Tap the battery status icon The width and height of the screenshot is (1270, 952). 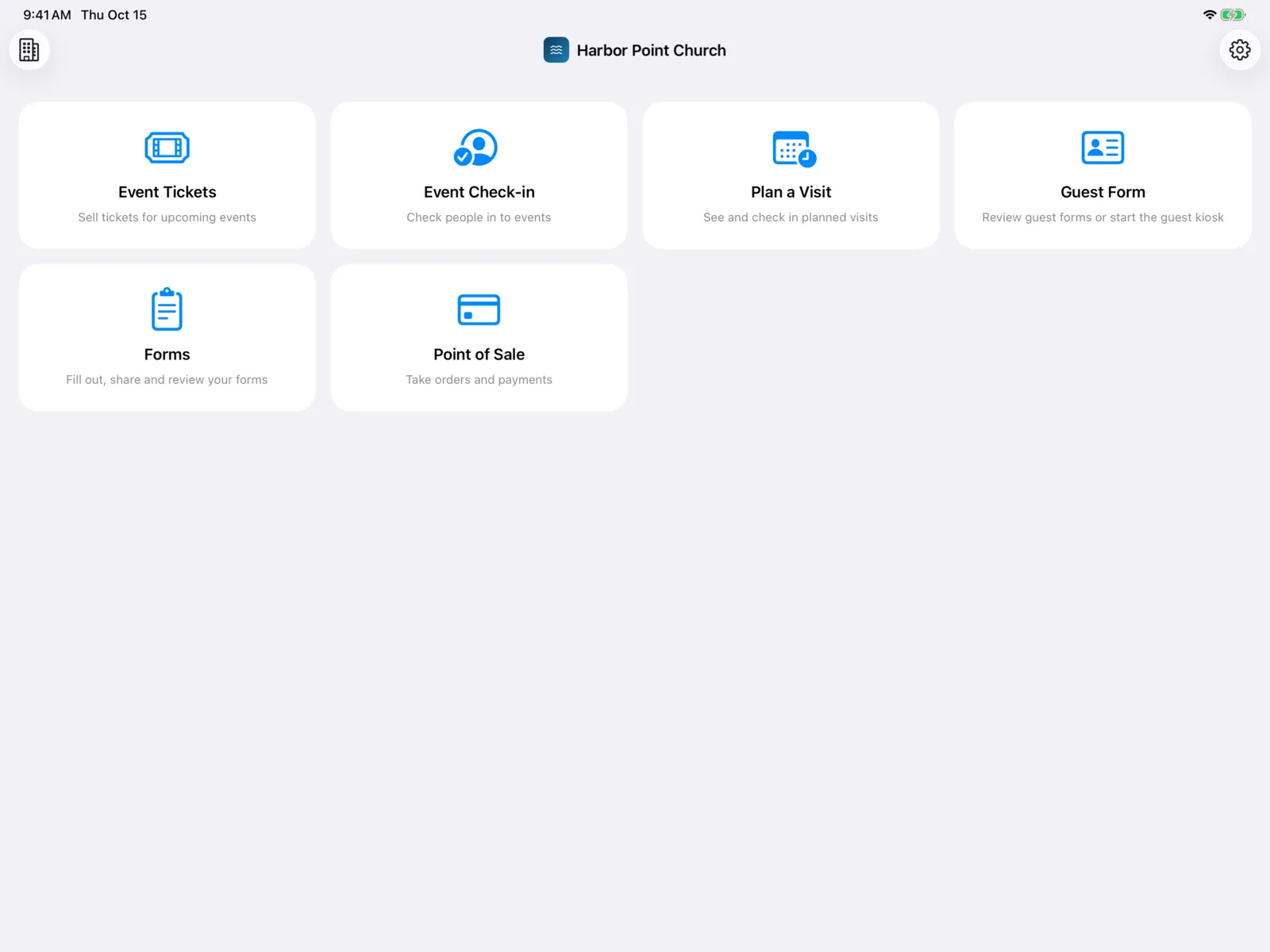(1233, 14)
